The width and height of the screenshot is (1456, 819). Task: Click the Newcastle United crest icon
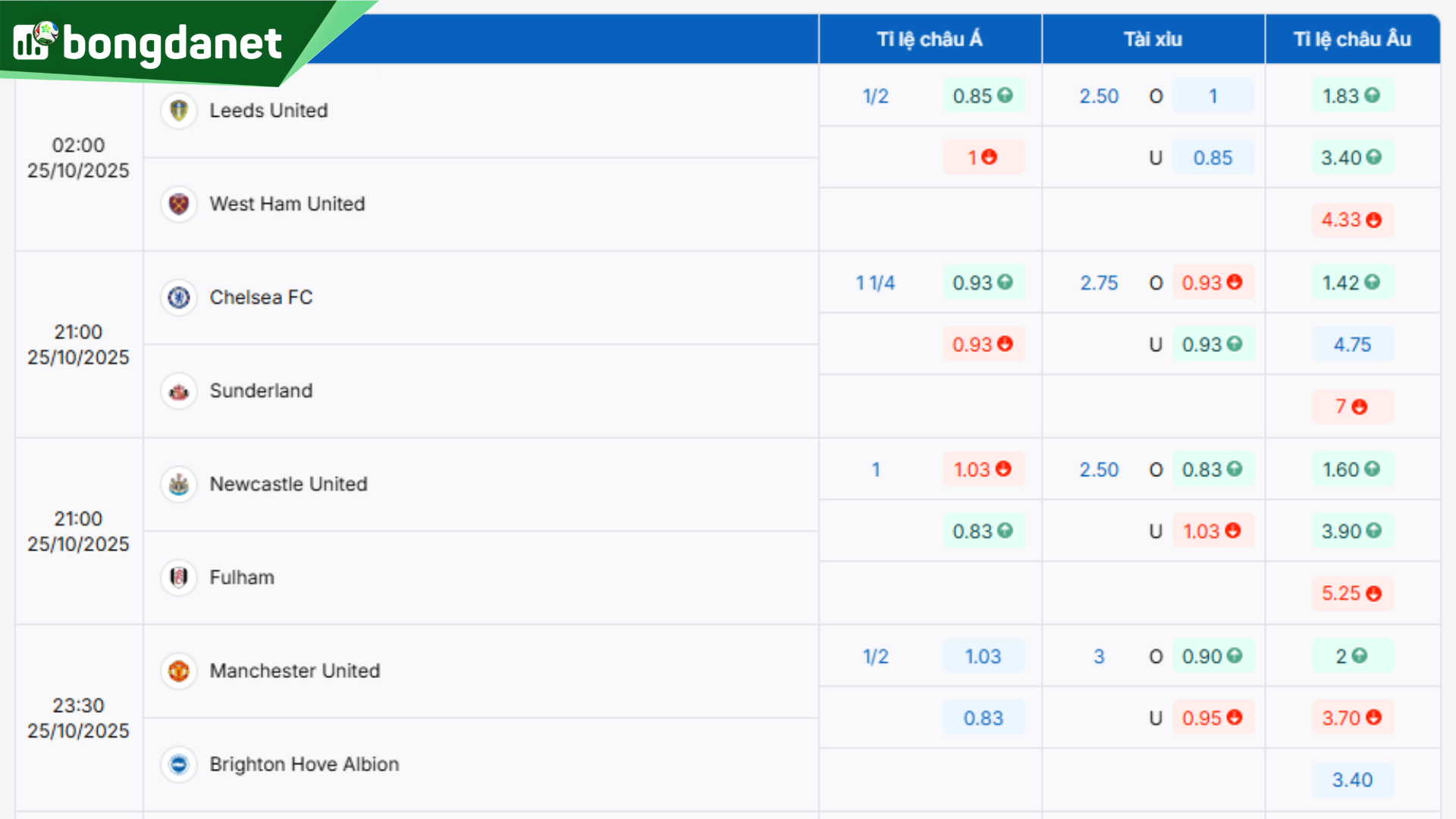coord(179,484)
